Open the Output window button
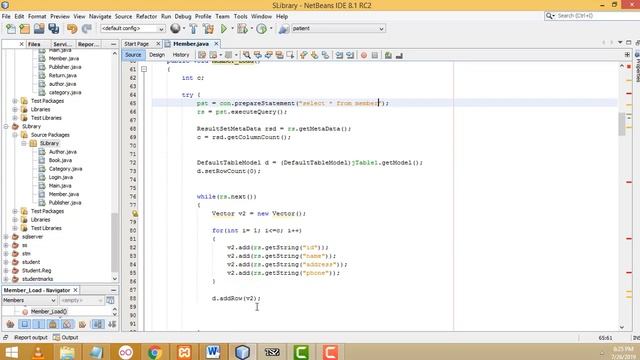This screenshot has height=360, width=640. [65, 338]
